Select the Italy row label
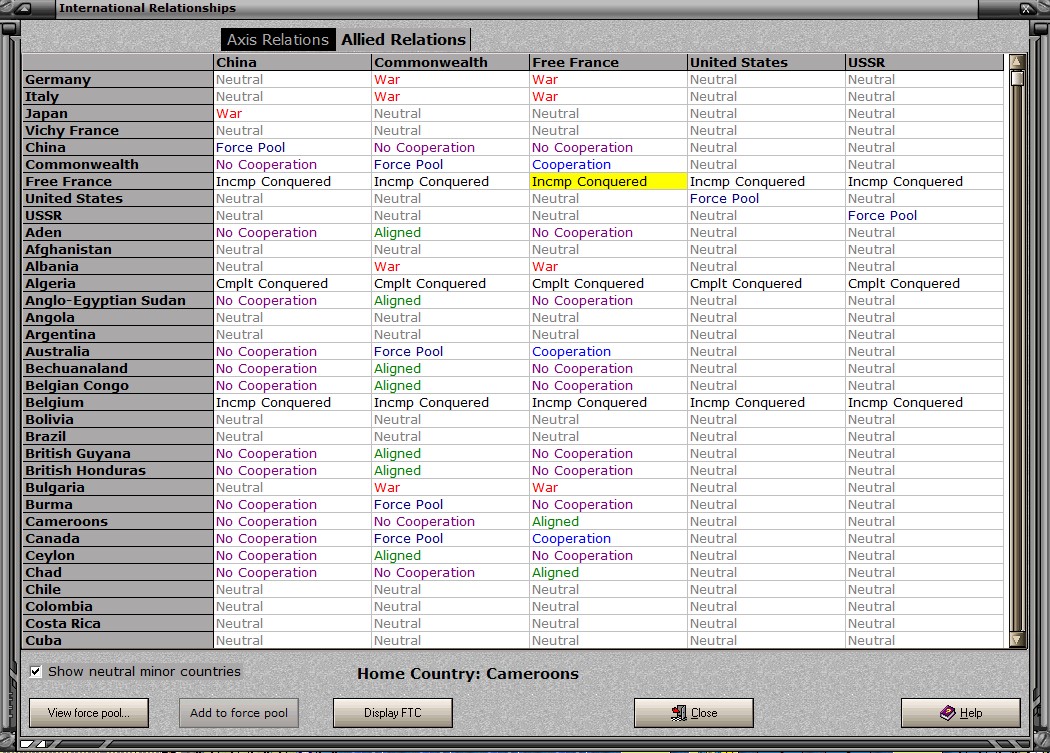The width and height of the screenshot is (1050, 753). tap(118, 96)
